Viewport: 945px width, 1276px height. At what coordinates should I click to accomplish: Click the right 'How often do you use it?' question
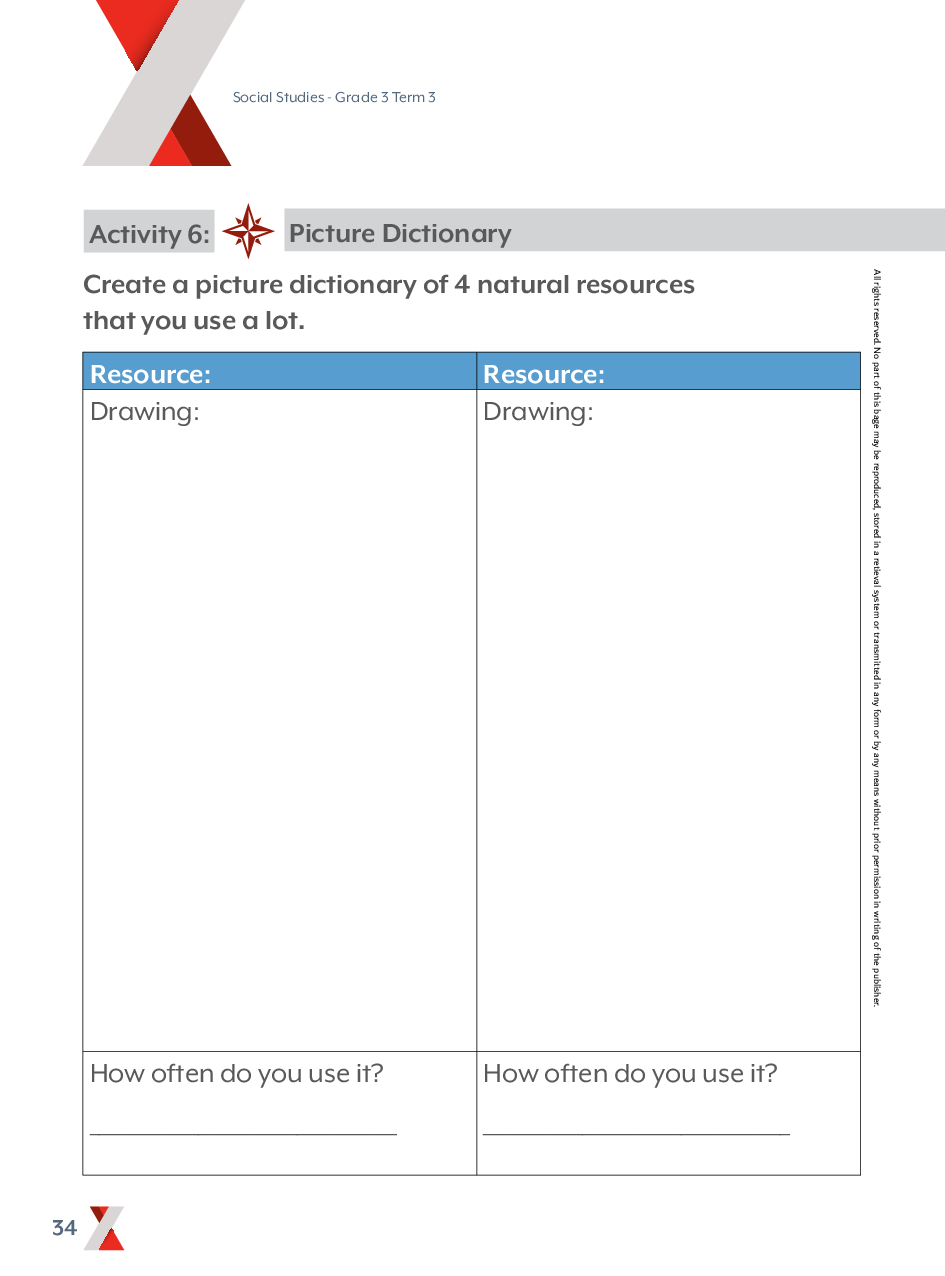tap(630, 1073)
